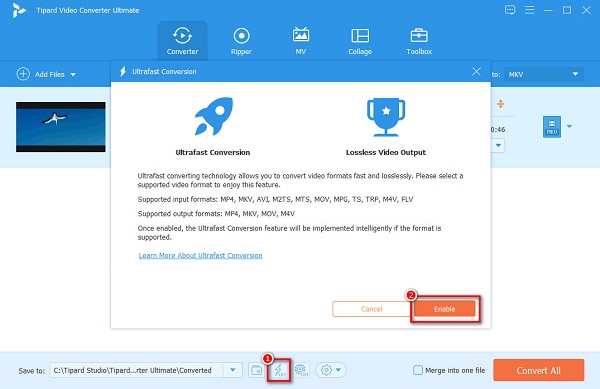
Task: Click the MKV format profile icon
Action: coord(552,127)
